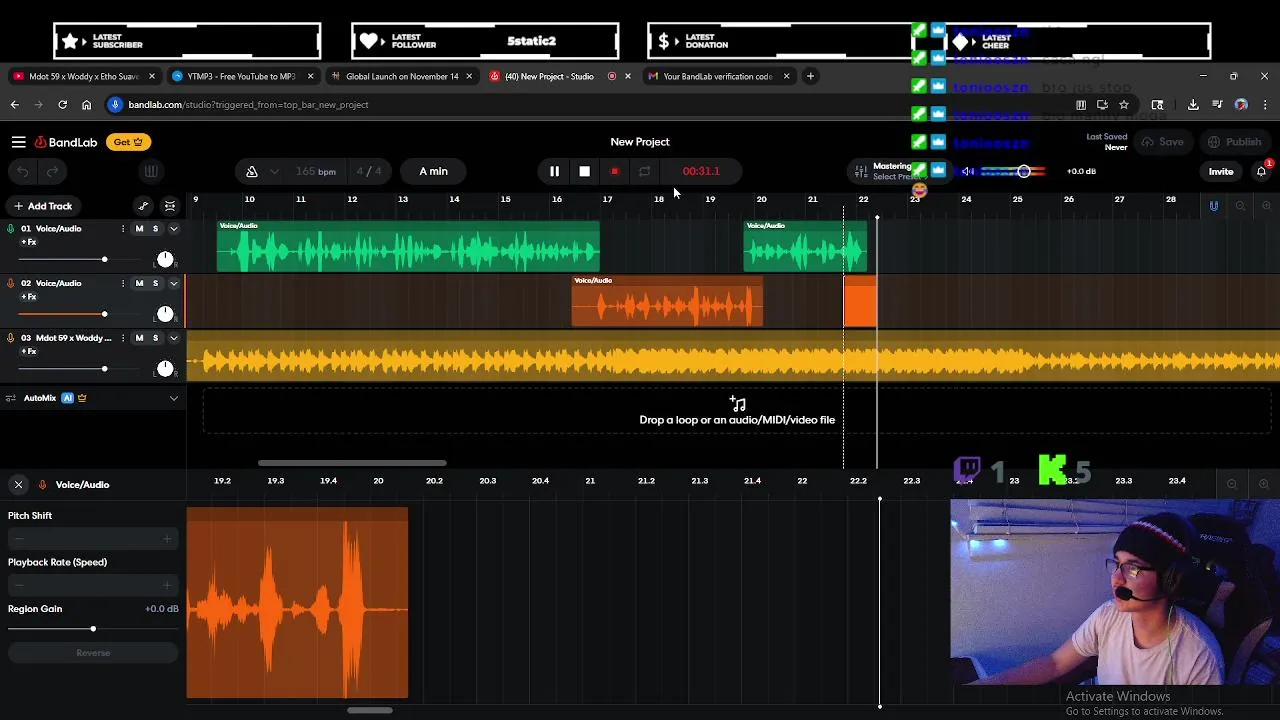Click the redo arrow icon

pyautogui.click(x=53, y=171)
